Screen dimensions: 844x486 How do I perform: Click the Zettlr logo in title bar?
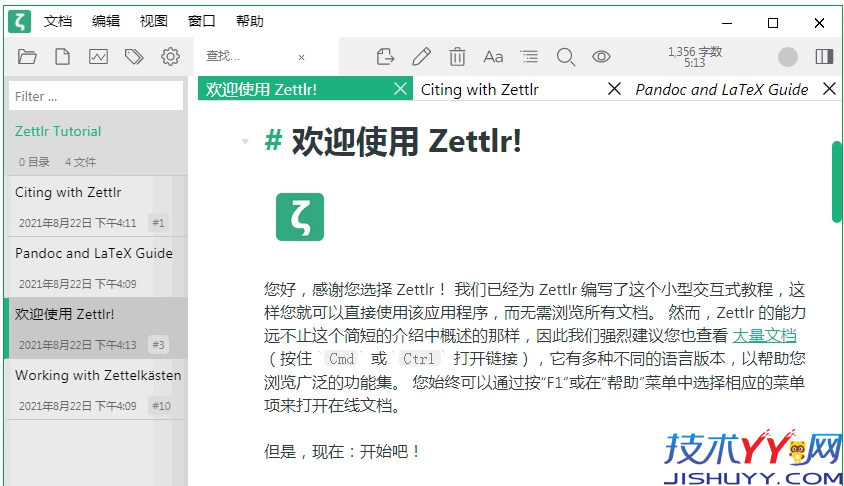pyautogui.click(x=20, y=22)
